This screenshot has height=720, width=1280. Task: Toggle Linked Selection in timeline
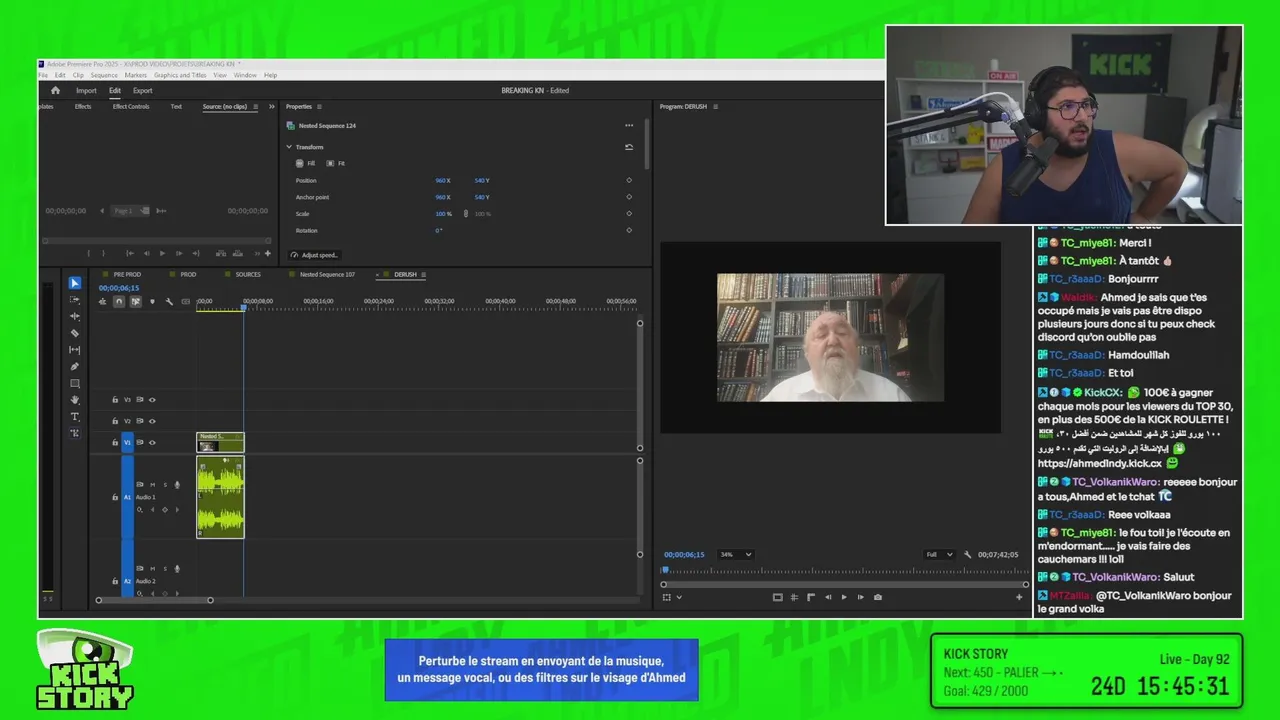135,301
